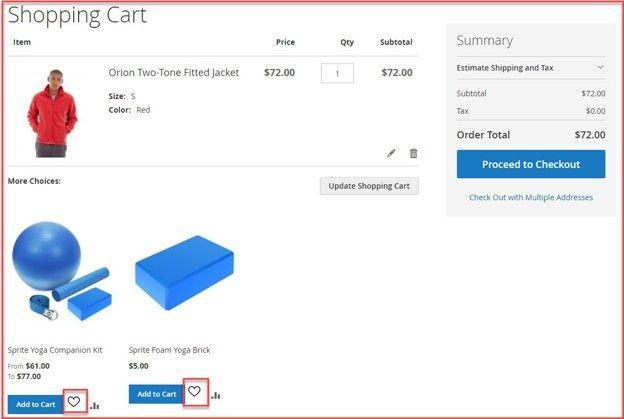Add Sprite Foam Yoga Brick to cart
This screenshot has width=624, height=419.
click(x=156, y=394)
